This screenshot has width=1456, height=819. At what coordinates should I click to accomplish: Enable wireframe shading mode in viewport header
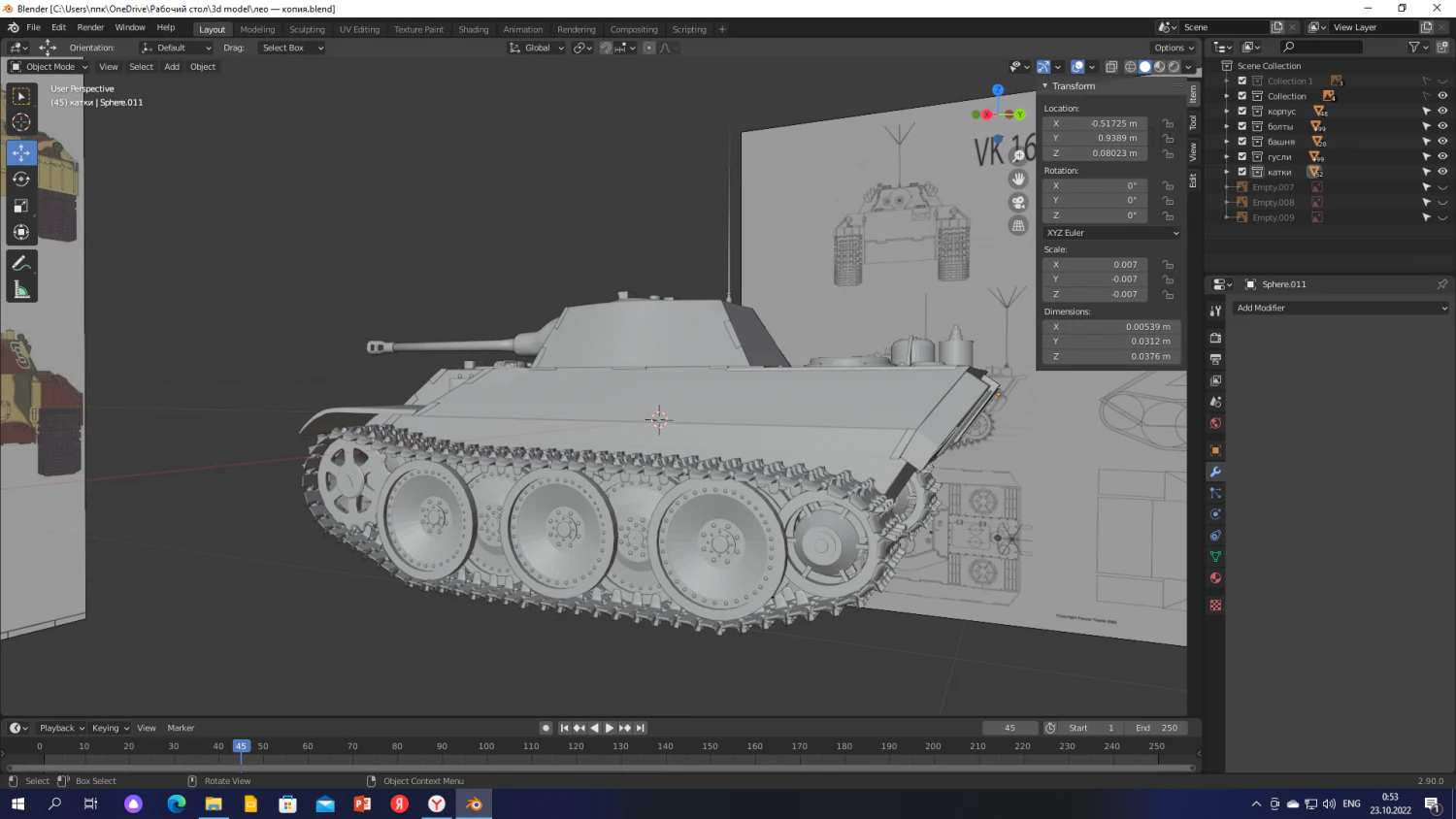(x=1130, y=66)
